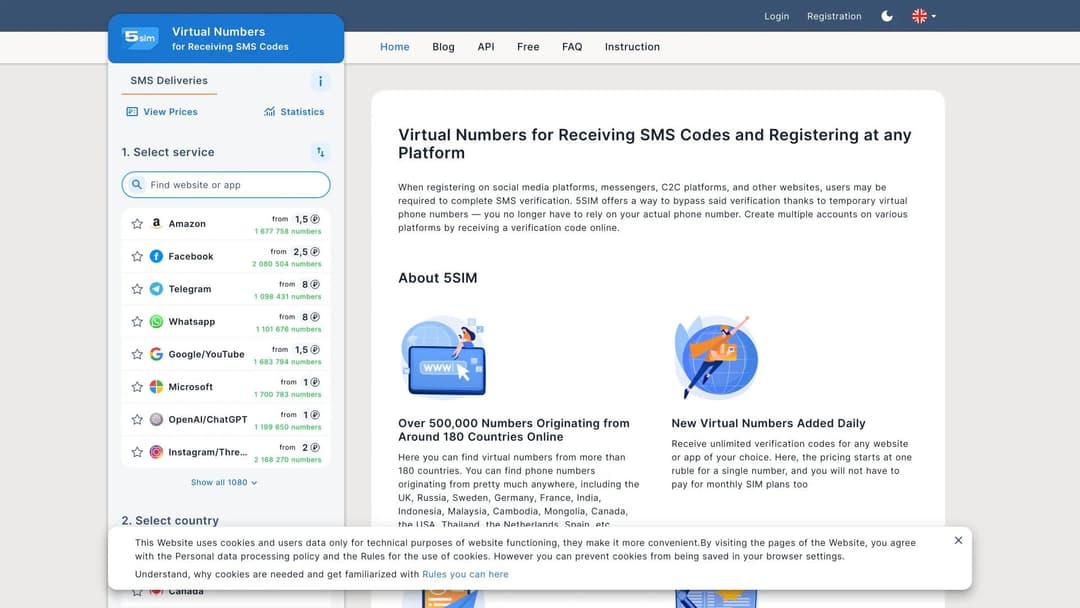1080x608 pixels.
Task: Dismiss the cookie notice banner
Action: tap(958, 540)
